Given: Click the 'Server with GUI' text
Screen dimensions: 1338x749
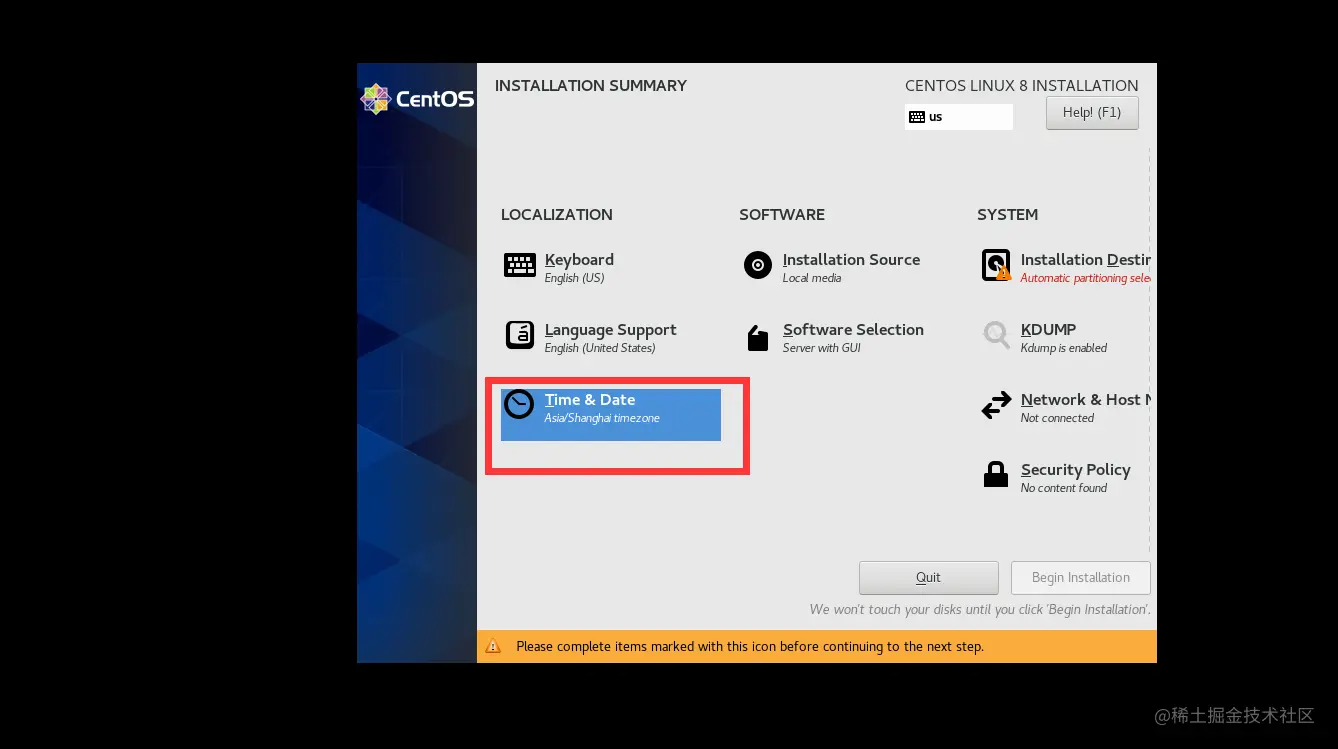Looking at the screenshot, I should pos(822,348).
